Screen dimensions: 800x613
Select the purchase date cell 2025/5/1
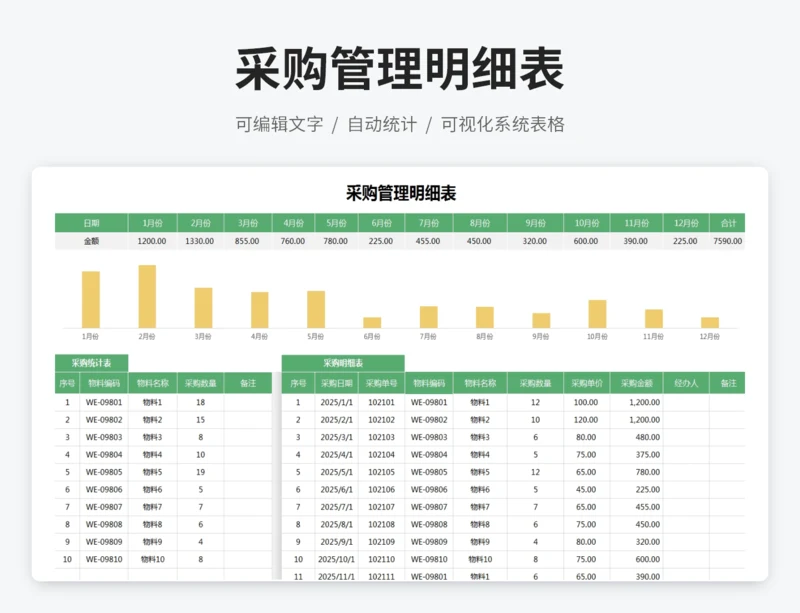coord(335,472)
